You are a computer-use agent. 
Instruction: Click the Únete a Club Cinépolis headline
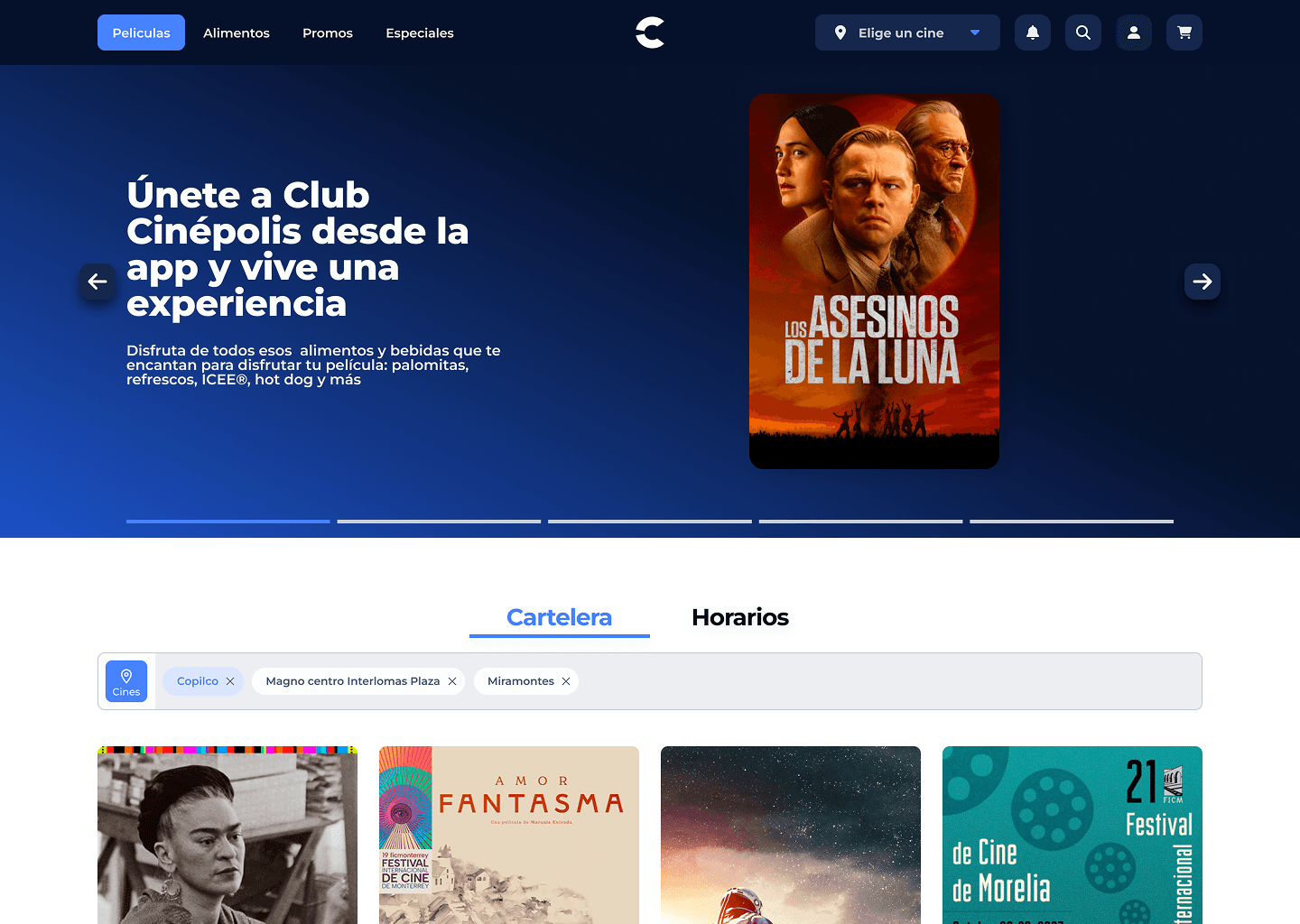click(298, 249)
